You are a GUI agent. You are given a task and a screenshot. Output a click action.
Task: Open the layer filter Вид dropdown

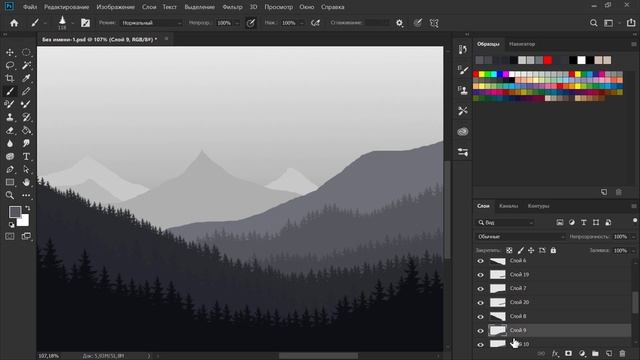tap(505, 223)
